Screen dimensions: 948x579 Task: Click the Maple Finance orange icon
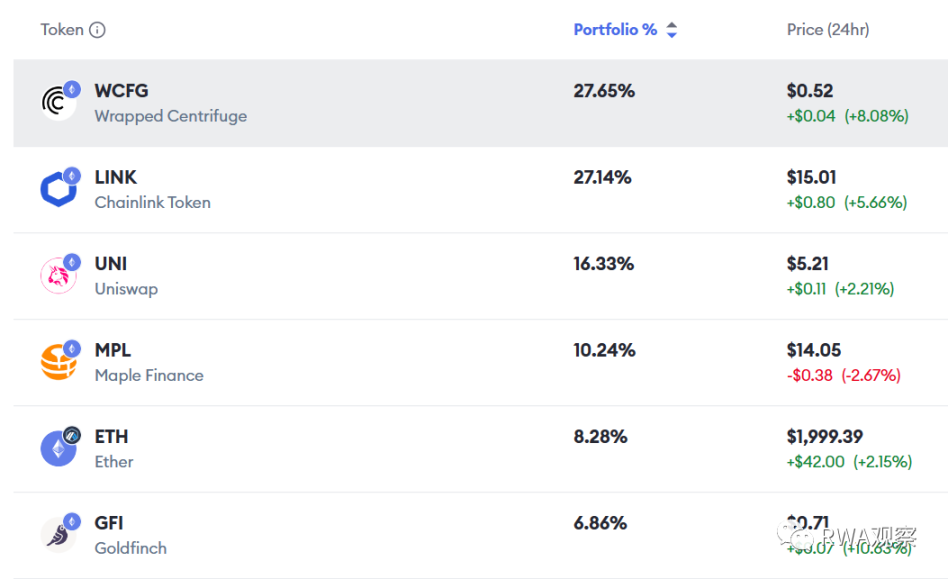[58, 362]
